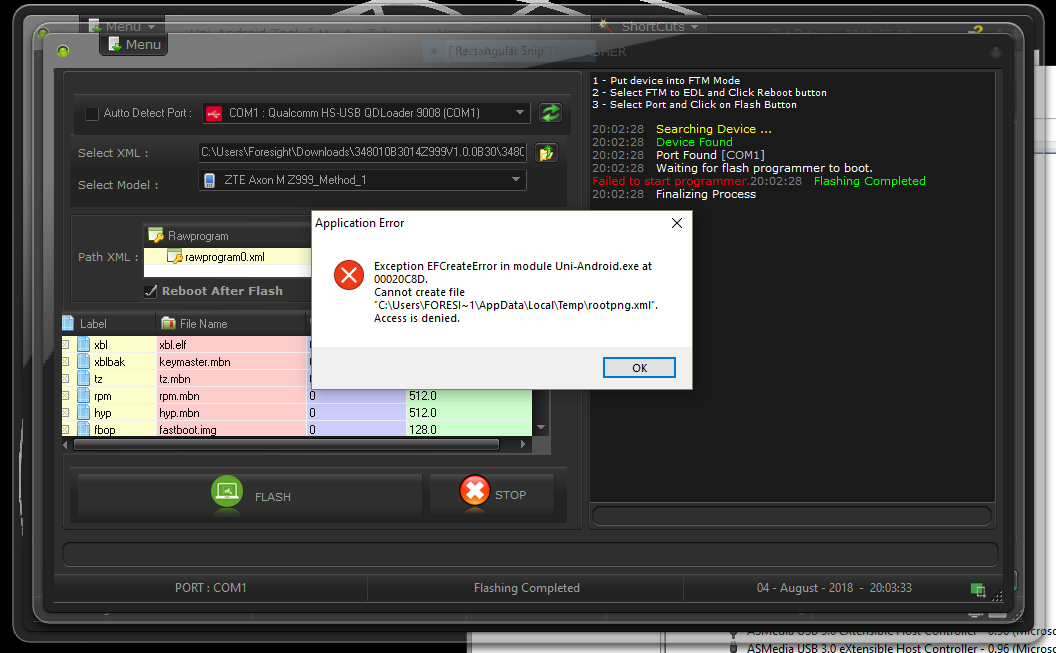Toggle the hyp row checkbox
This screenshot has height=653, width=1056.
[65, 413]
